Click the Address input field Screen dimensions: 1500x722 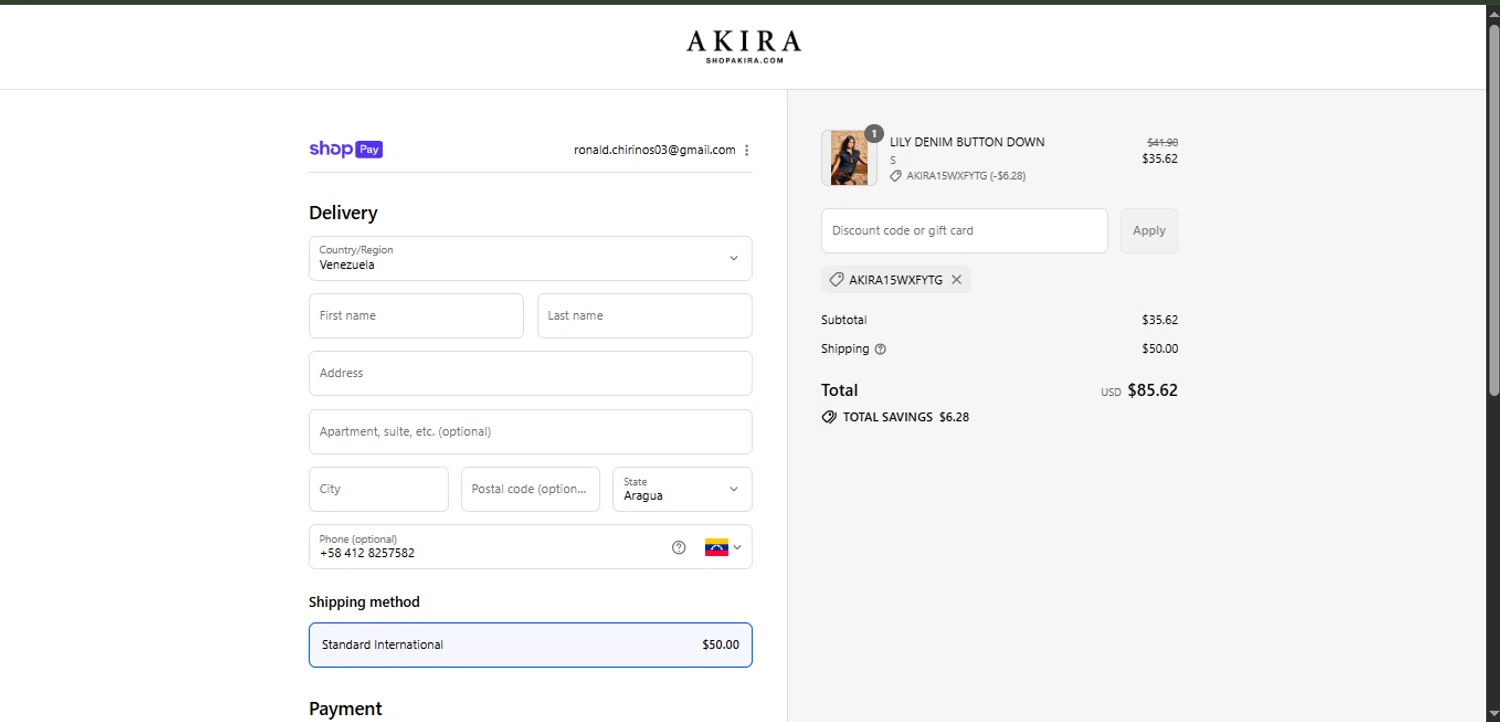(x=530, y=373)
